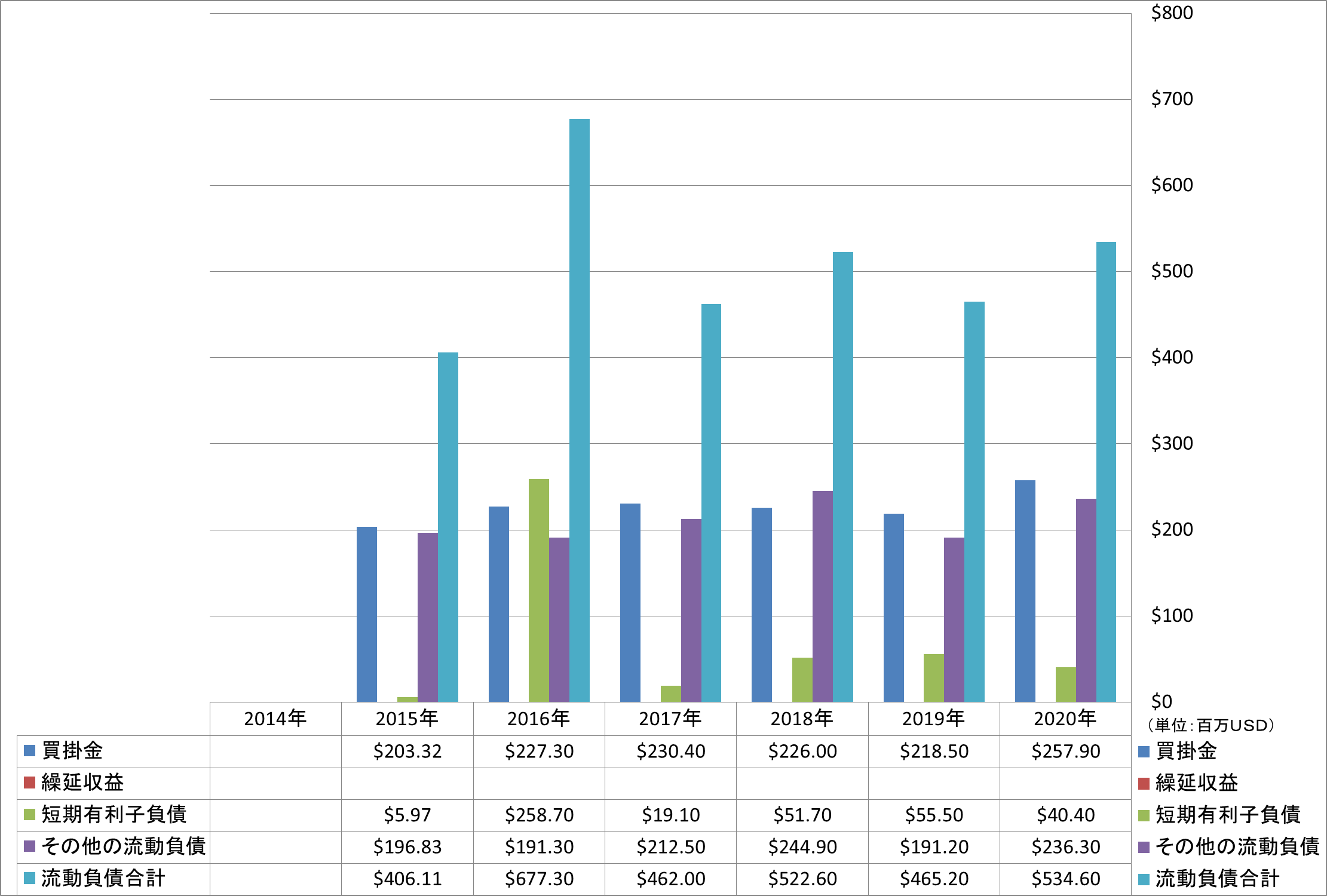This screenshot has height=896, width=1327.
Task: Select the $522.60 cell
Action: pos(802,879)
